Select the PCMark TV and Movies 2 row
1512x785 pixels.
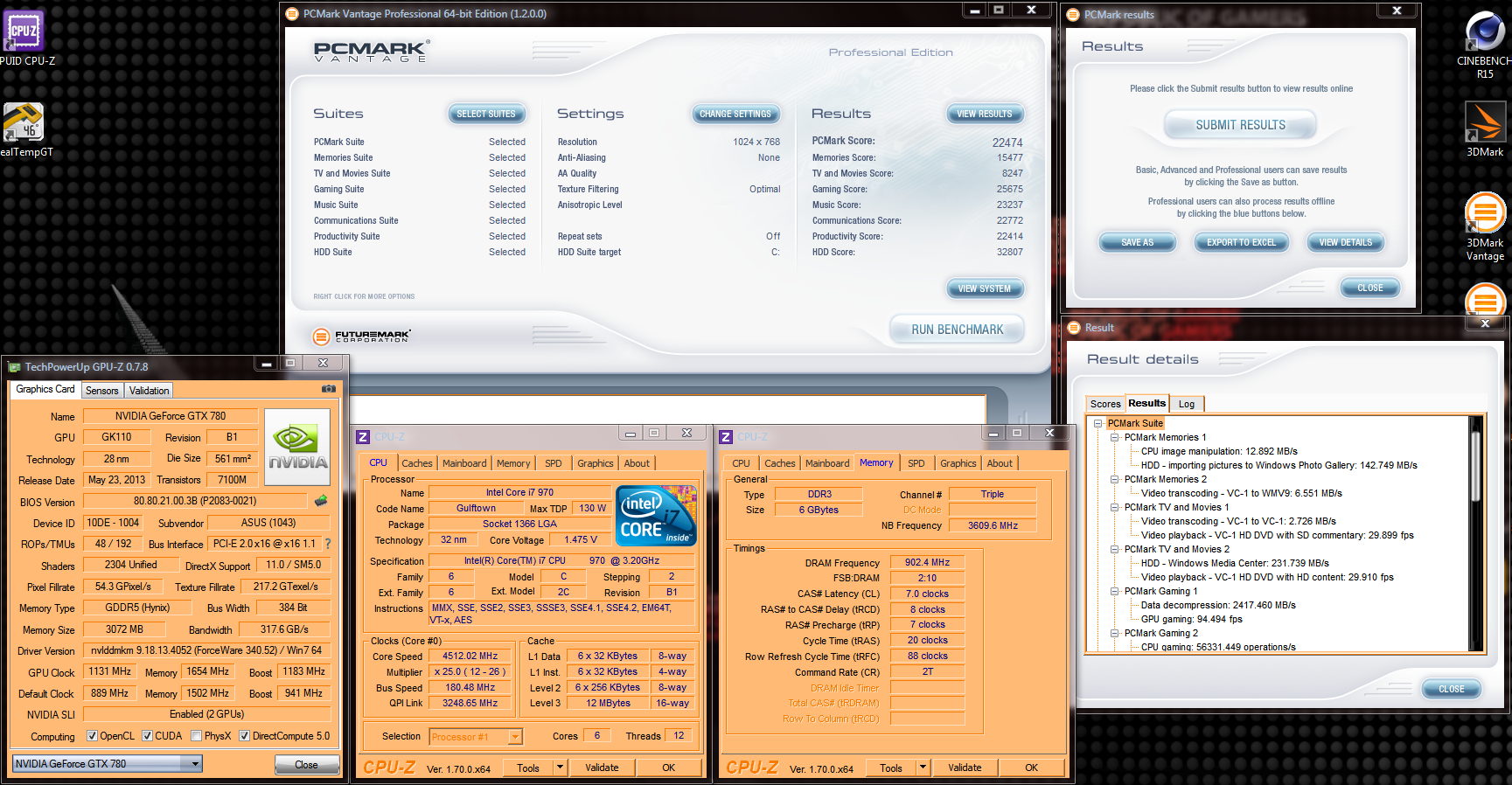point(1177,549)
